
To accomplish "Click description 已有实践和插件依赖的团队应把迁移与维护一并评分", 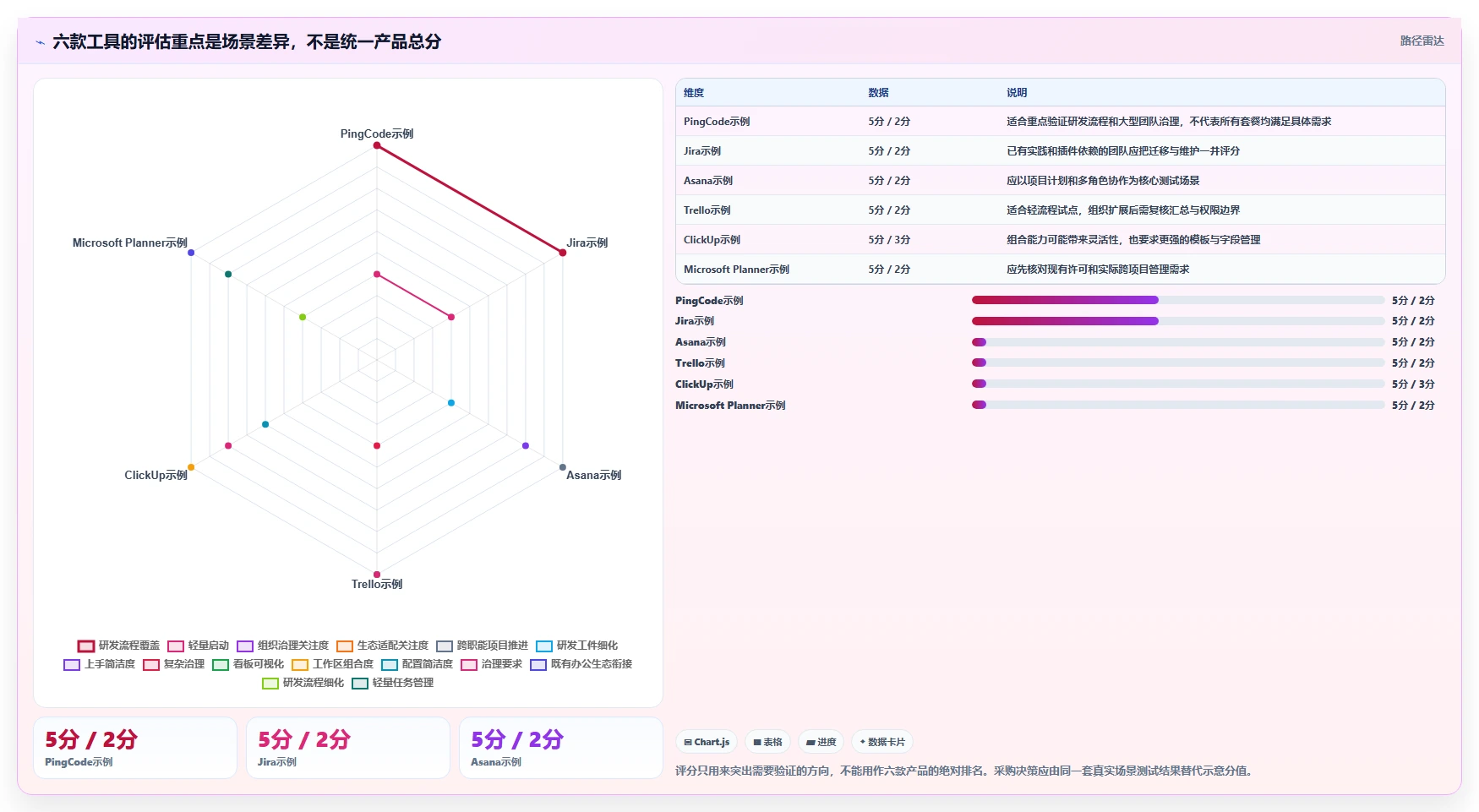I will point(1123,151).
